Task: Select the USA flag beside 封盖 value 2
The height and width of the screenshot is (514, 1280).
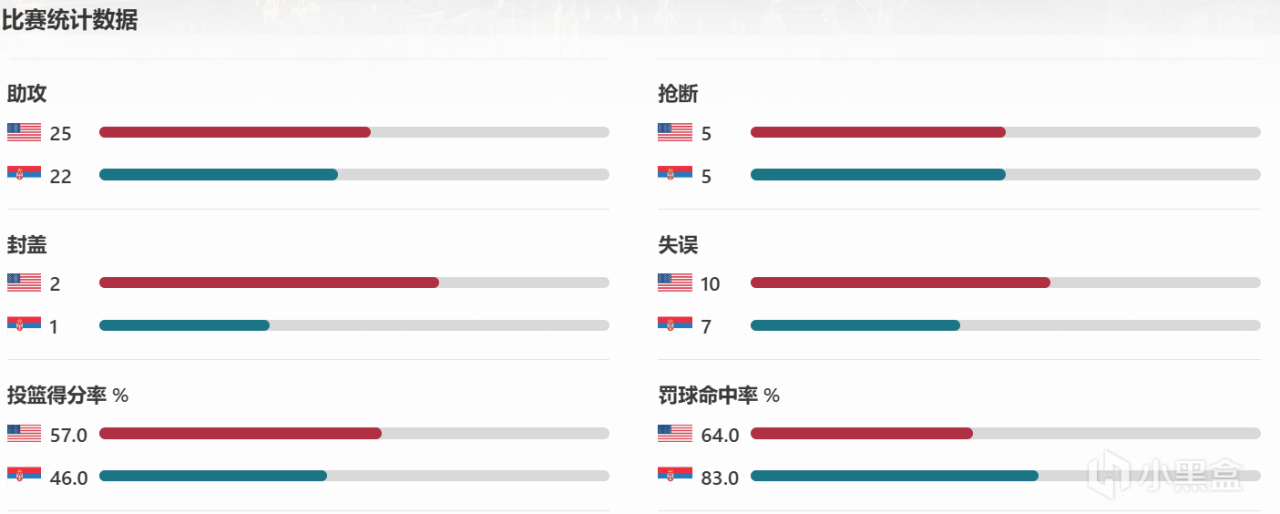Action: pyautogui.click(x=24, y=283)
